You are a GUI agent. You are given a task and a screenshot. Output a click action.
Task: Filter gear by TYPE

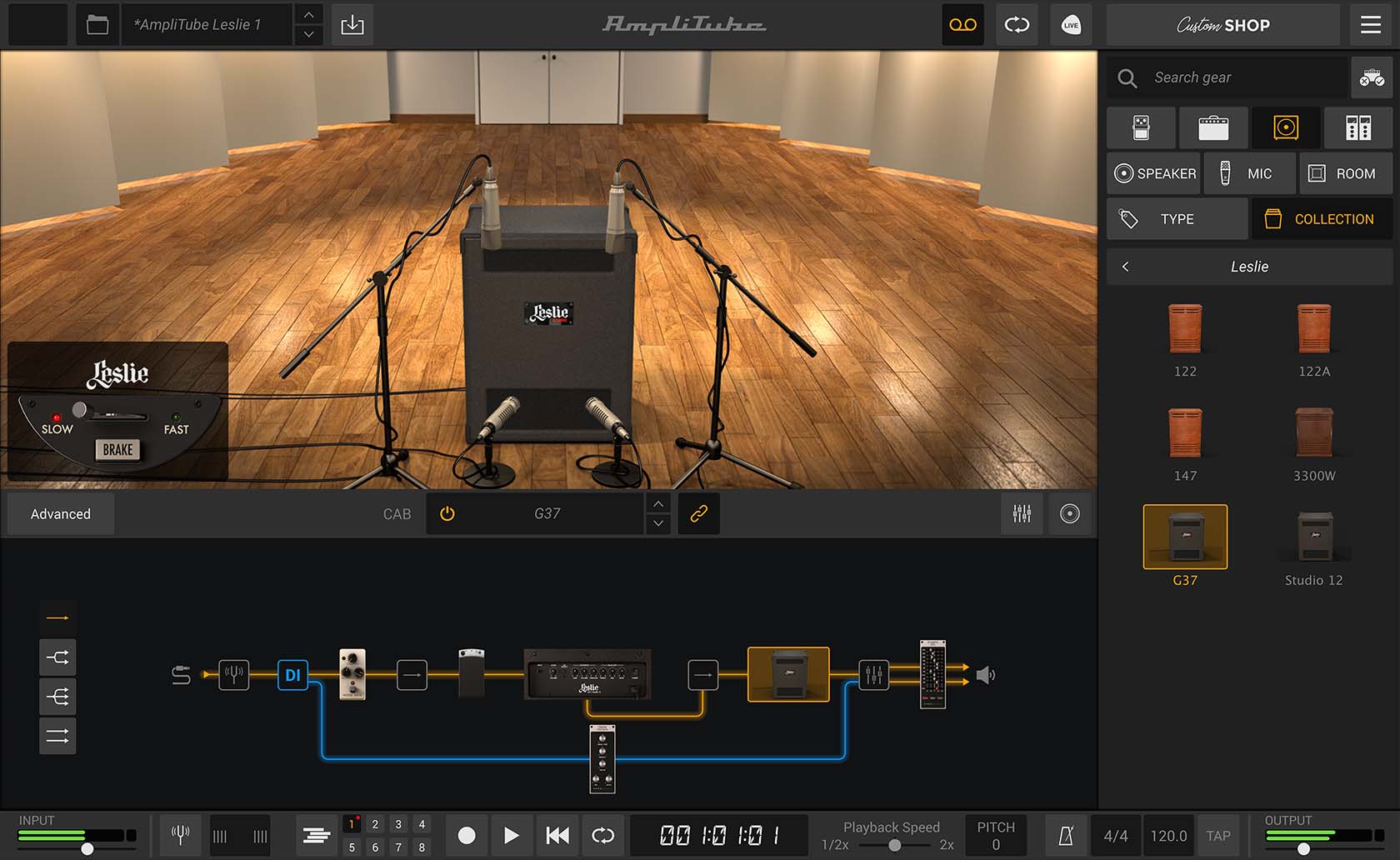(1177, 218)
